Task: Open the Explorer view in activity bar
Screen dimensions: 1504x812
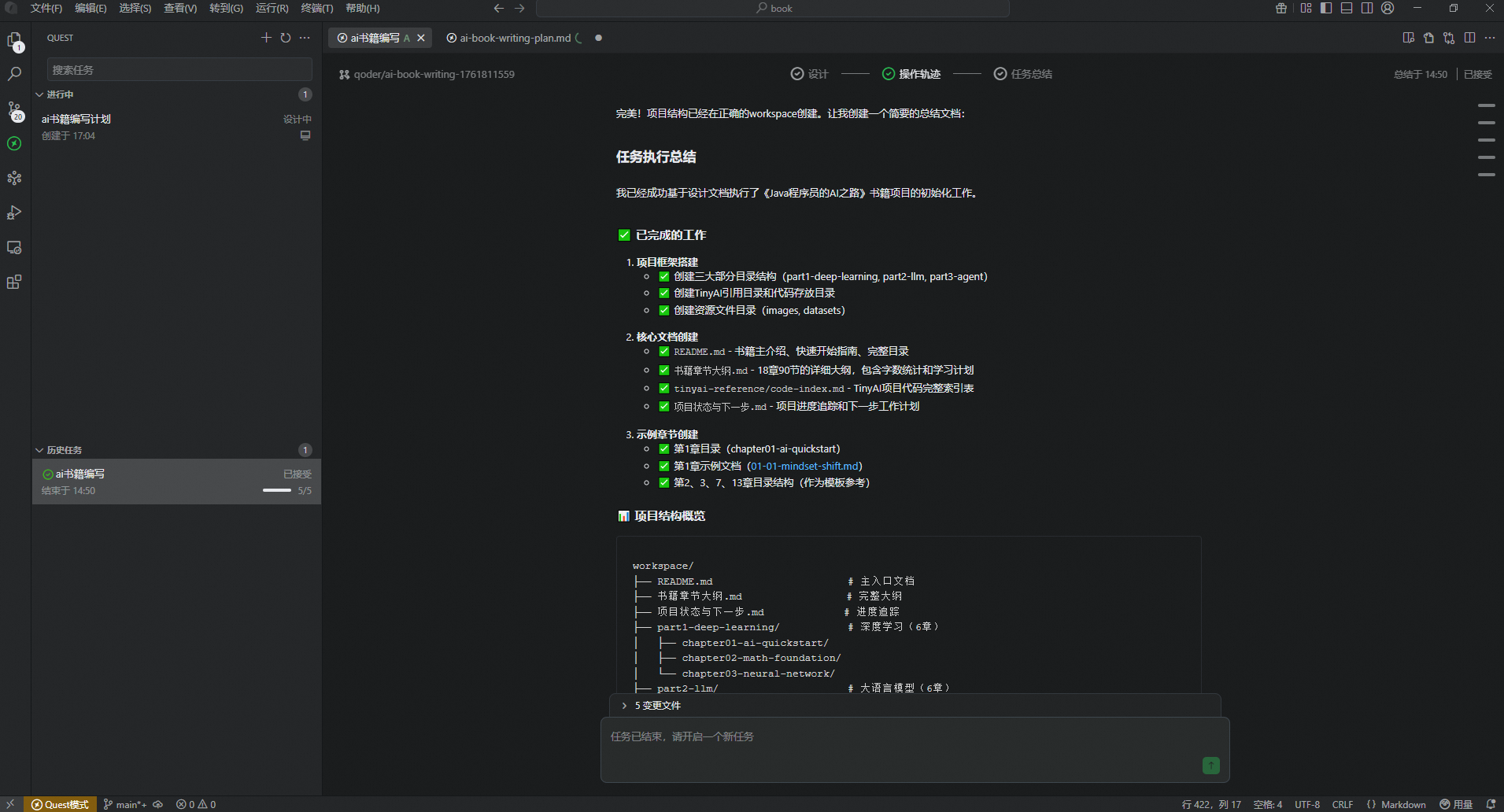Action: [14, 40]
